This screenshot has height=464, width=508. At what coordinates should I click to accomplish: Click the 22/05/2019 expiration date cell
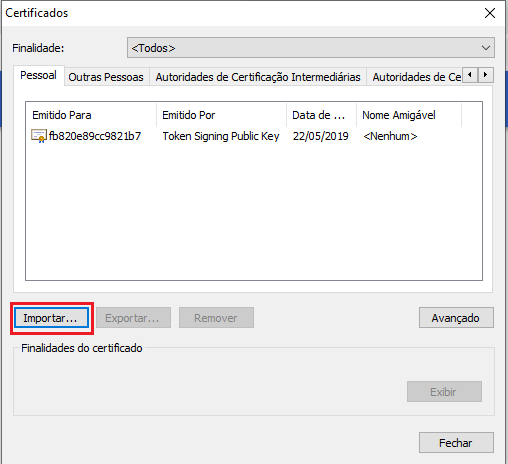coord(321,136)
